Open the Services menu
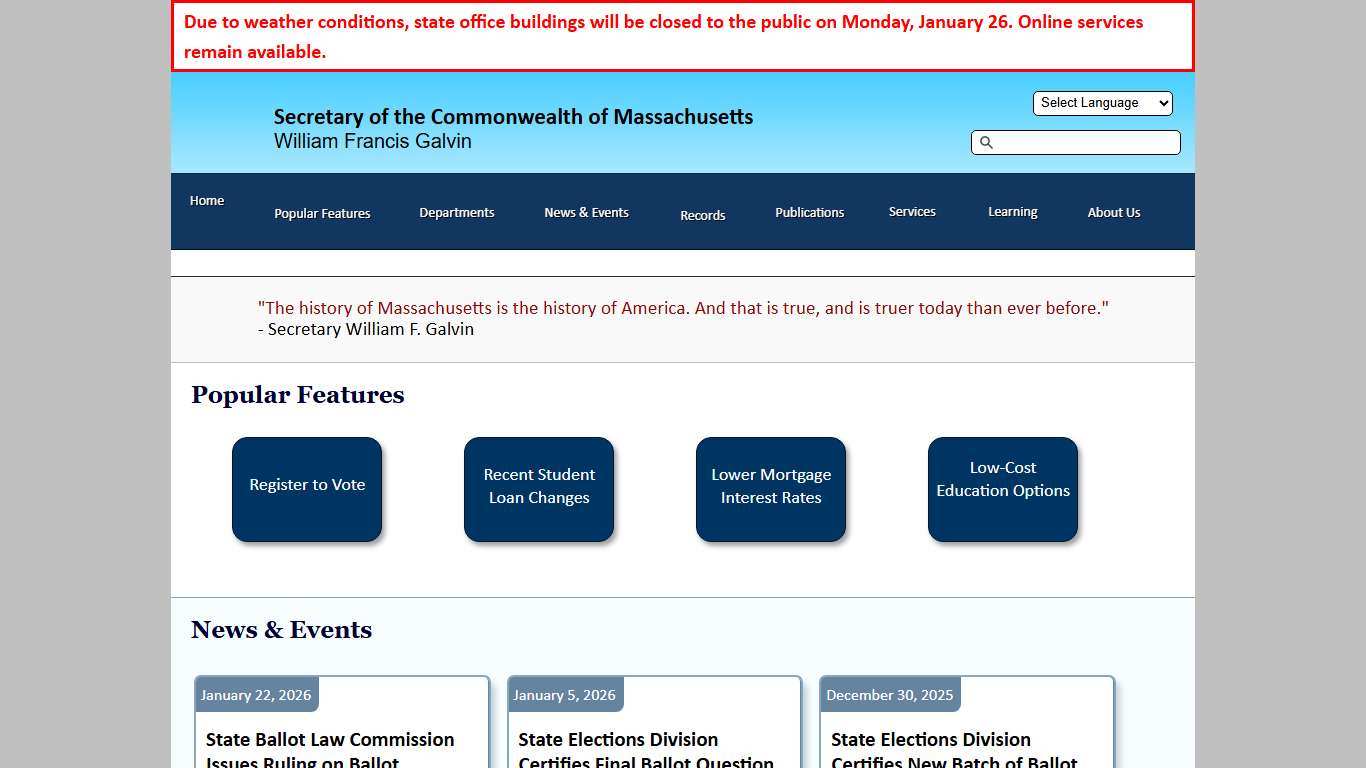 click(912, 212)
